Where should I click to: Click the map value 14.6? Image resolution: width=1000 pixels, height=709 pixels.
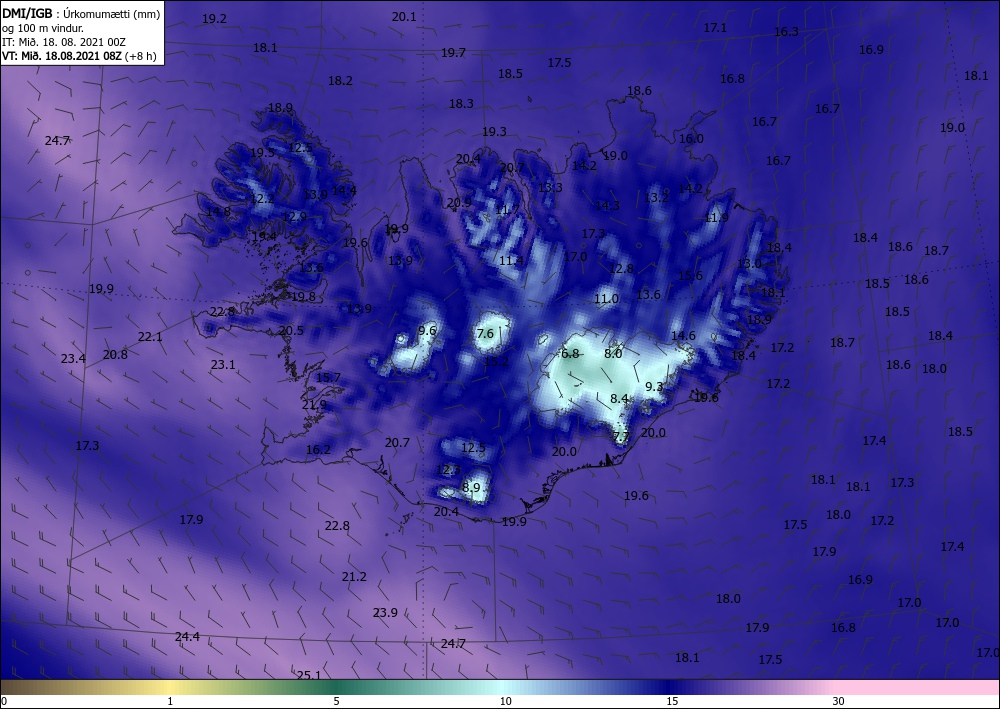[x=683, y=335]
